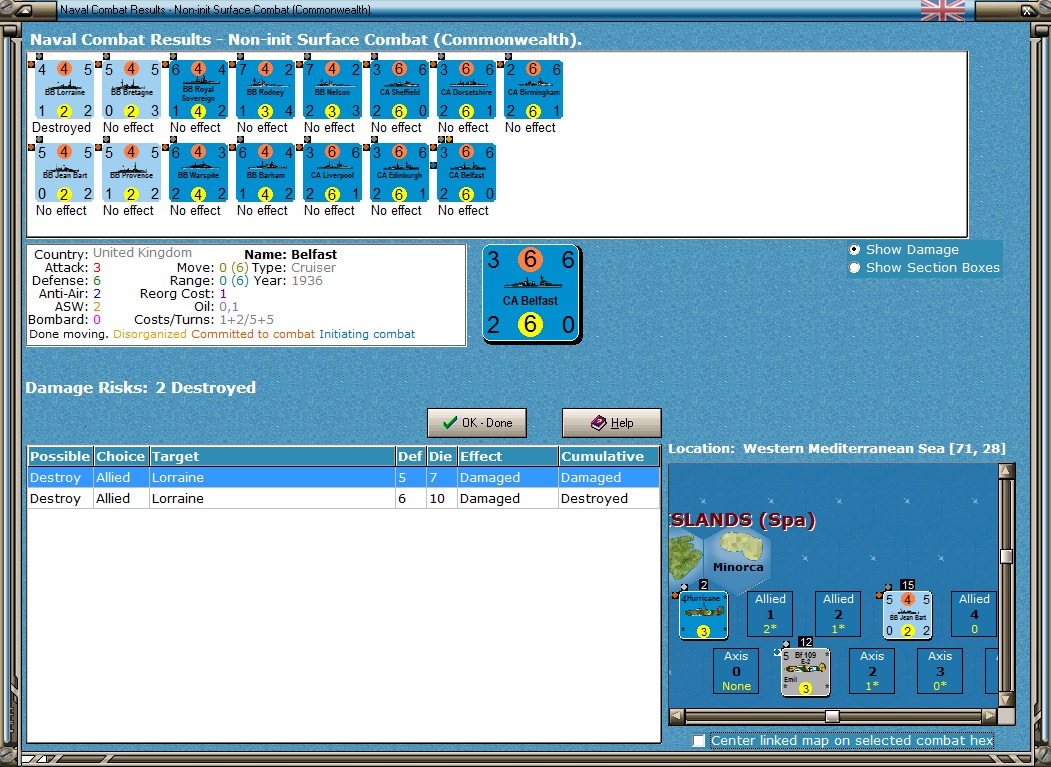Select the BB Bretagne ship counter

tap(131, 90)
